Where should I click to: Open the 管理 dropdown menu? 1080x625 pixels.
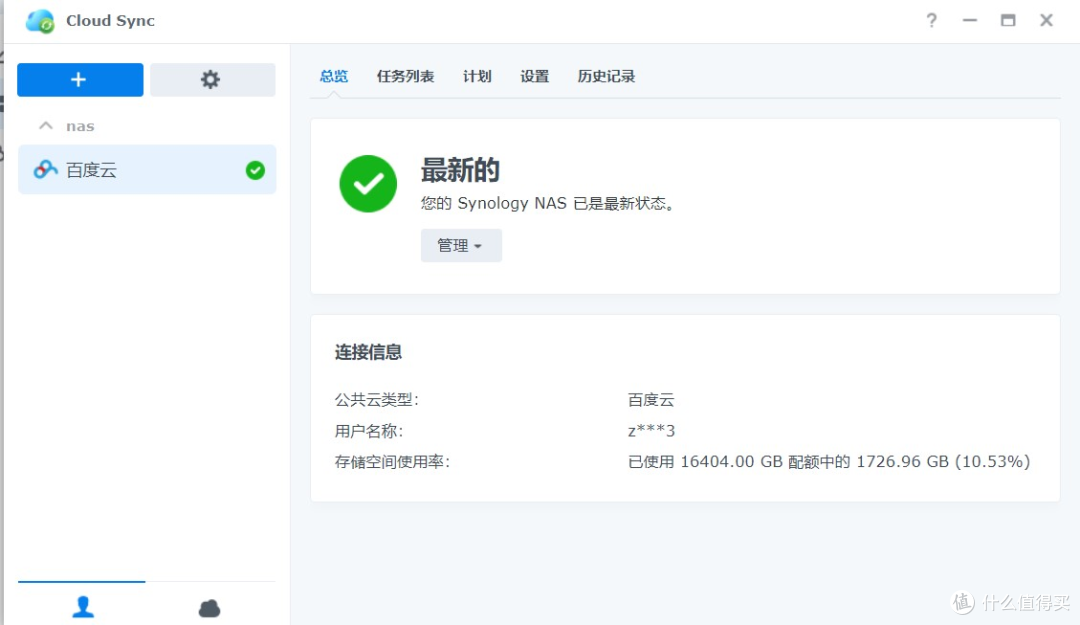[461, 245]
